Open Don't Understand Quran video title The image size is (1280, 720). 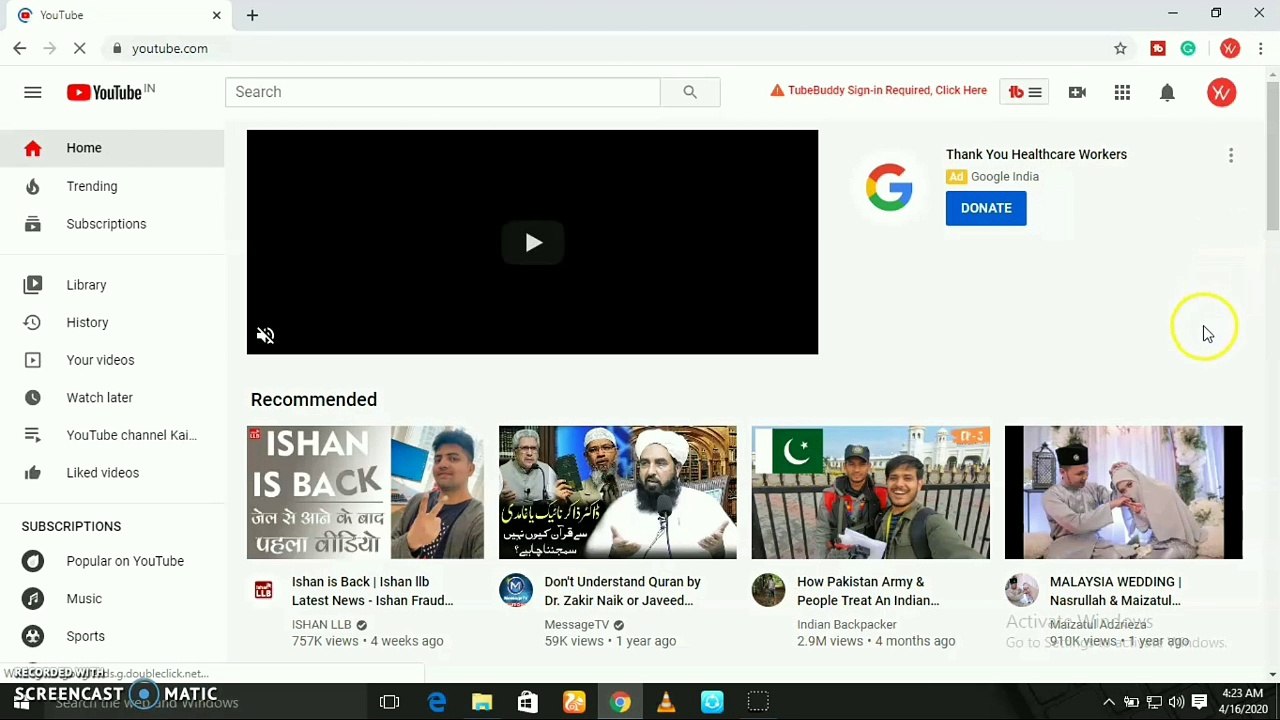point(622,591)
